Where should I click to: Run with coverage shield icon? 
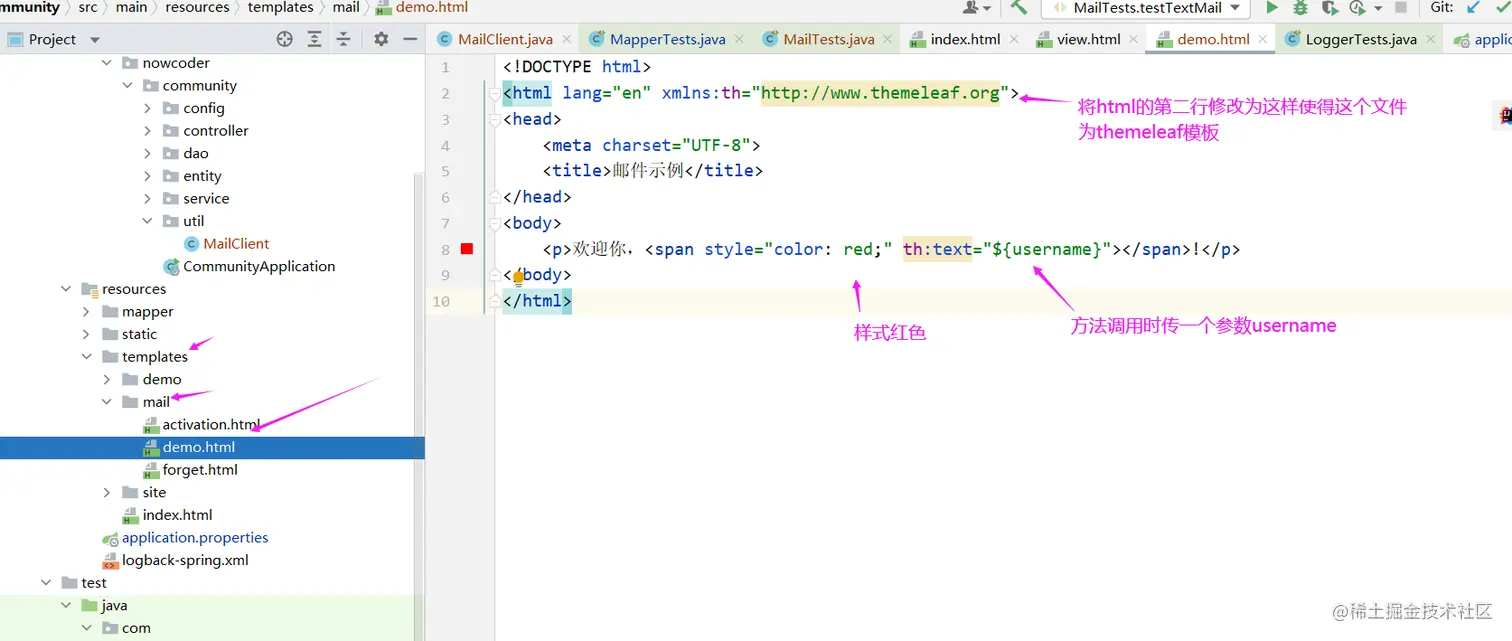click(1329, 7)
